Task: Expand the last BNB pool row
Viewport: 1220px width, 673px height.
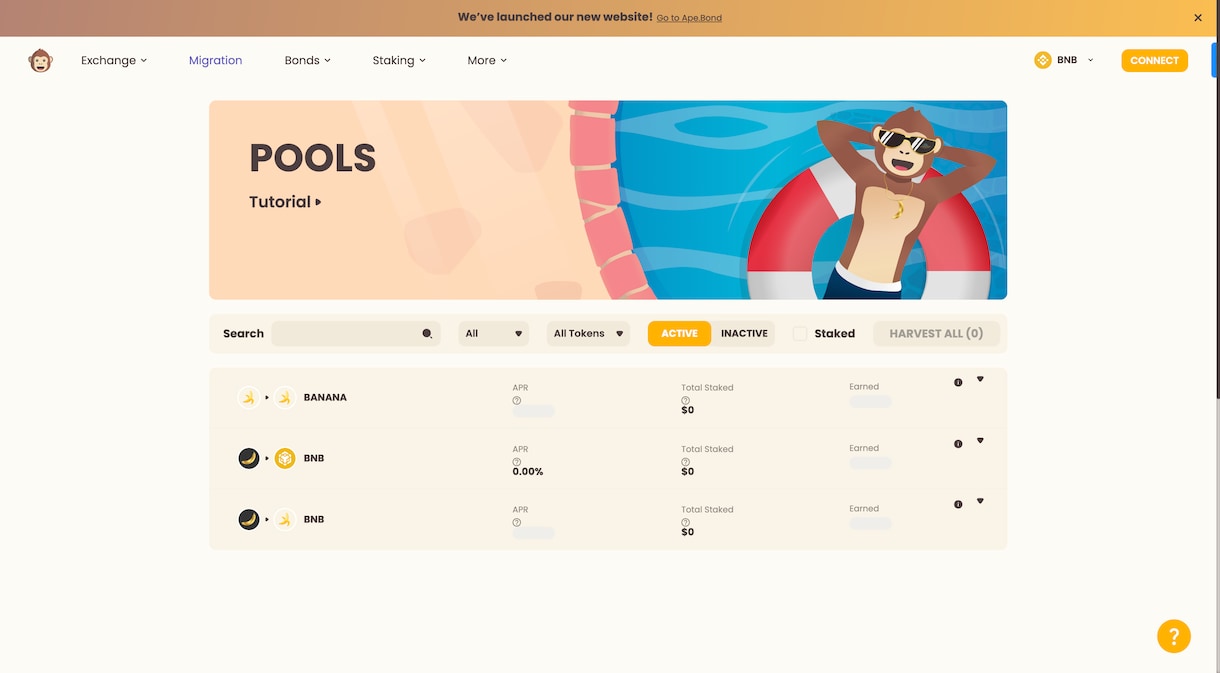Action: coord(980,501)
